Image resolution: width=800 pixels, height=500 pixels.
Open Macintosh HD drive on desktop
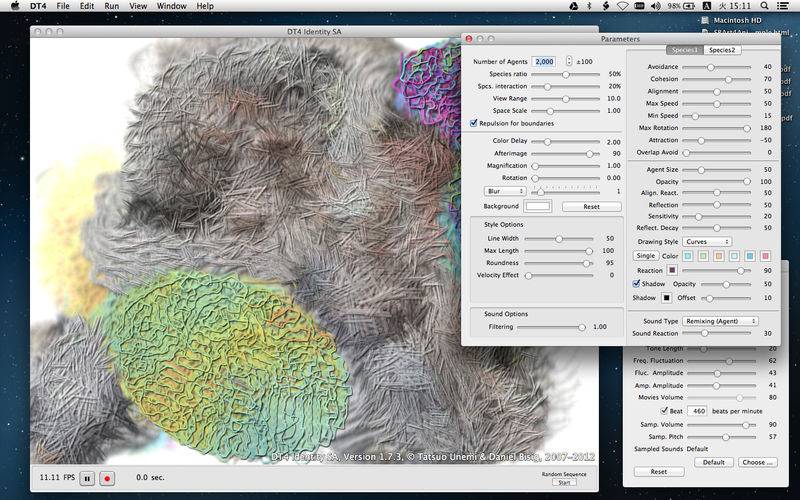[x=732, y=20]
